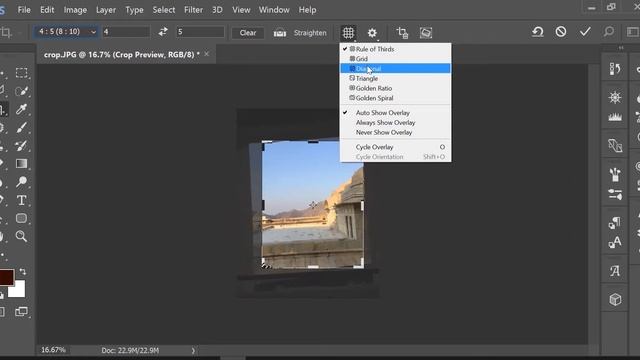Swap foreground and background colors
640x360 pixels.
pos(23,272)
